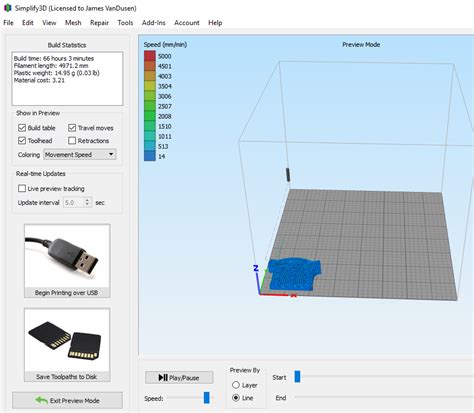Image resolution: width=474 pixels, height=413 pixels.
Task: Enable Live preview tracking
Action: [x=22, y=189]
